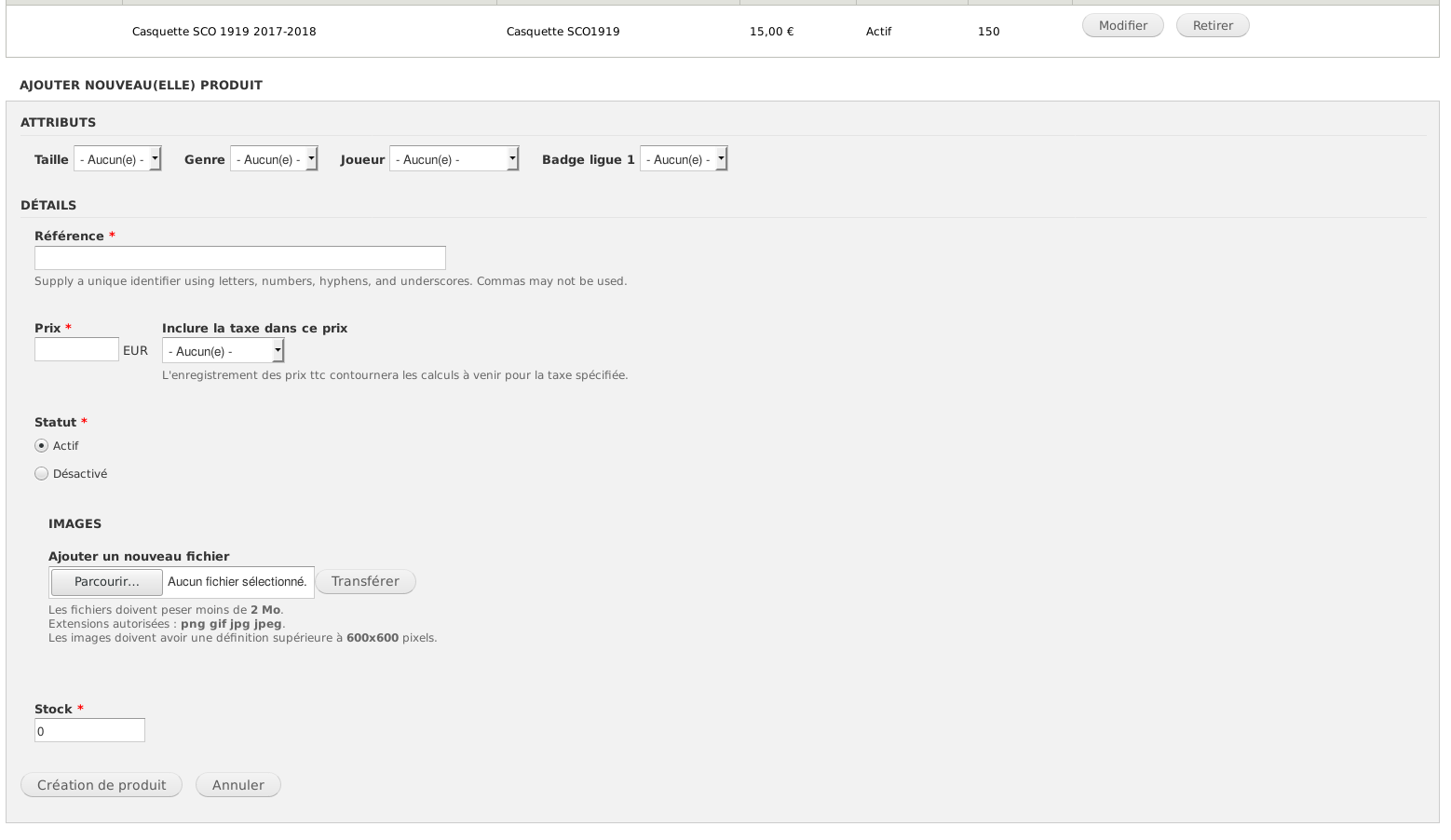Click into the Stock quantity field
This screenshot has height=840, width=1451.
pyautogui.click(x=89, y=731)
